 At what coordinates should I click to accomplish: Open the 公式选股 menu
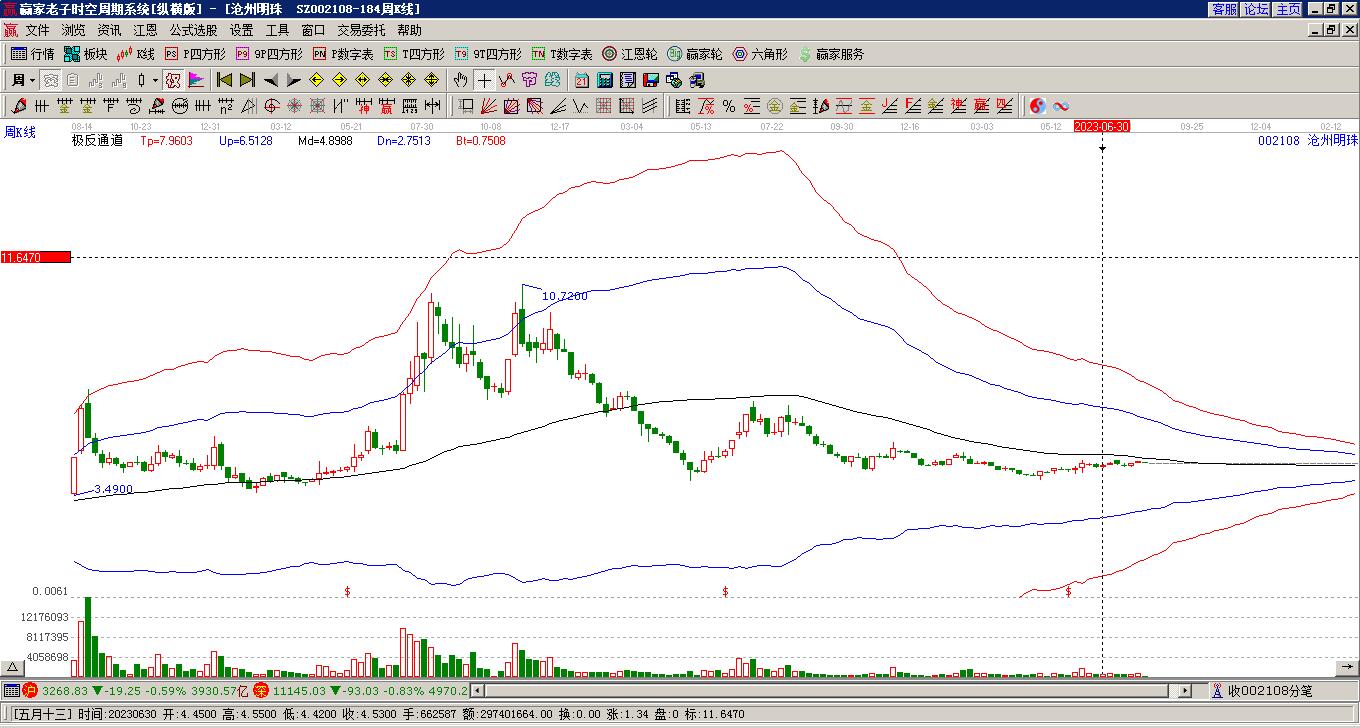point(193,31)
